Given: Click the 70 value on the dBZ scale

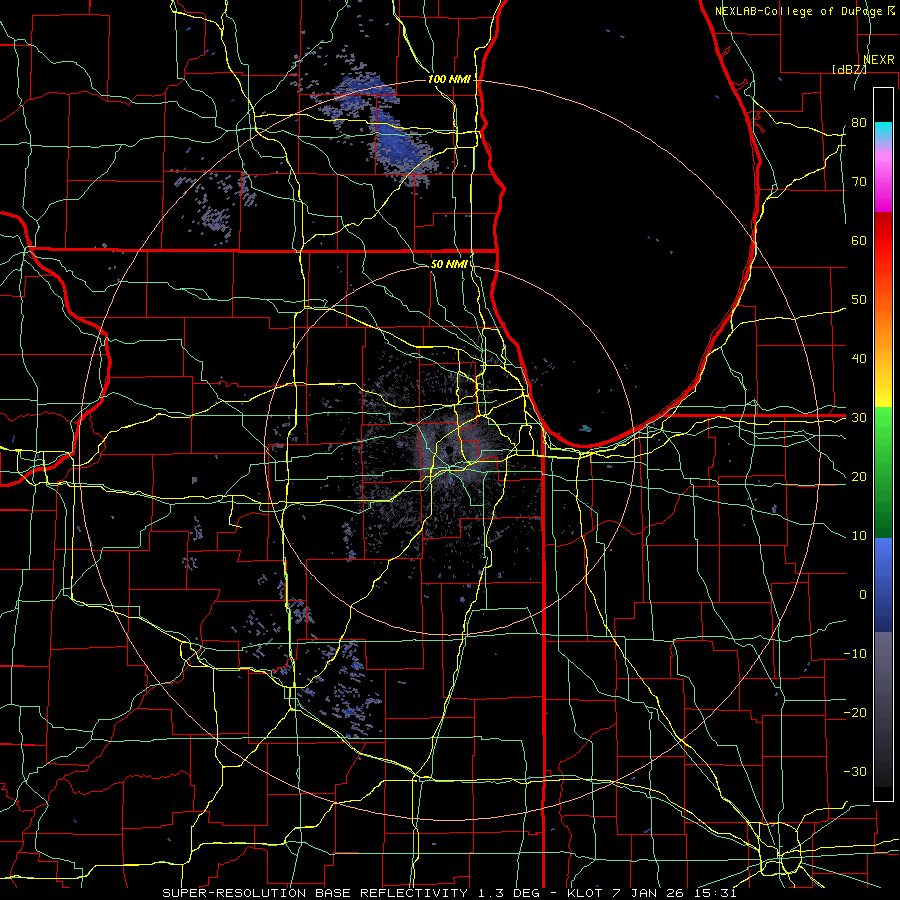Looking at the screenshot, I should [859, 181].
